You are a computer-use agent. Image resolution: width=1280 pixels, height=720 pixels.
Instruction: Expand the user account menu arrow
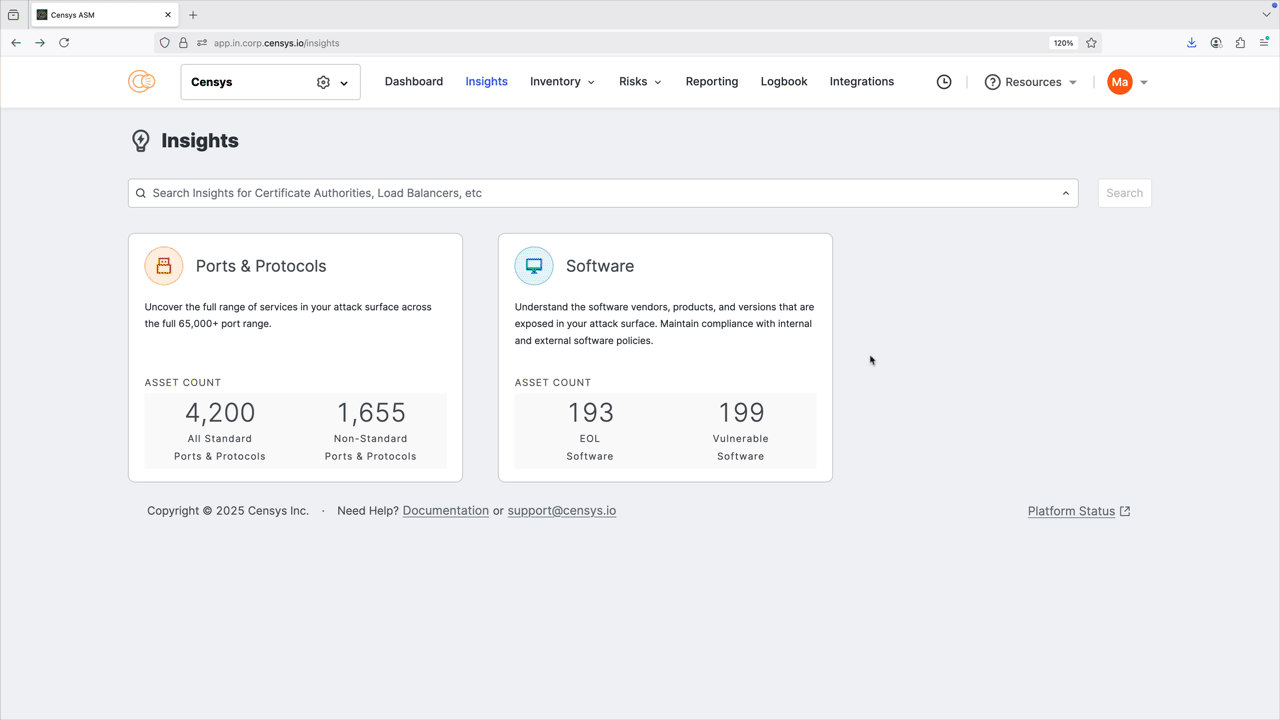pos(1144,83)
